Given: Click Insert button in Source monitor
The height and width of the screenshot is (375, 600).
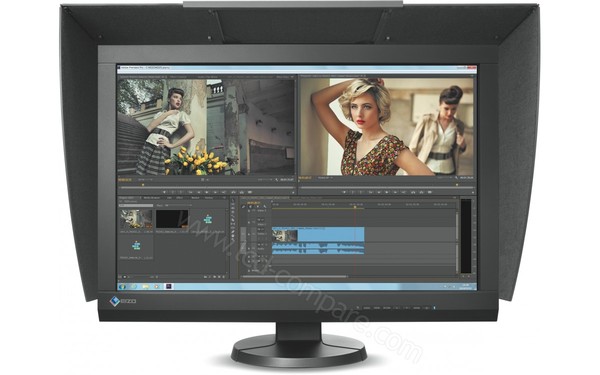Looking at the screenshot, I should [x=233, y=192].
